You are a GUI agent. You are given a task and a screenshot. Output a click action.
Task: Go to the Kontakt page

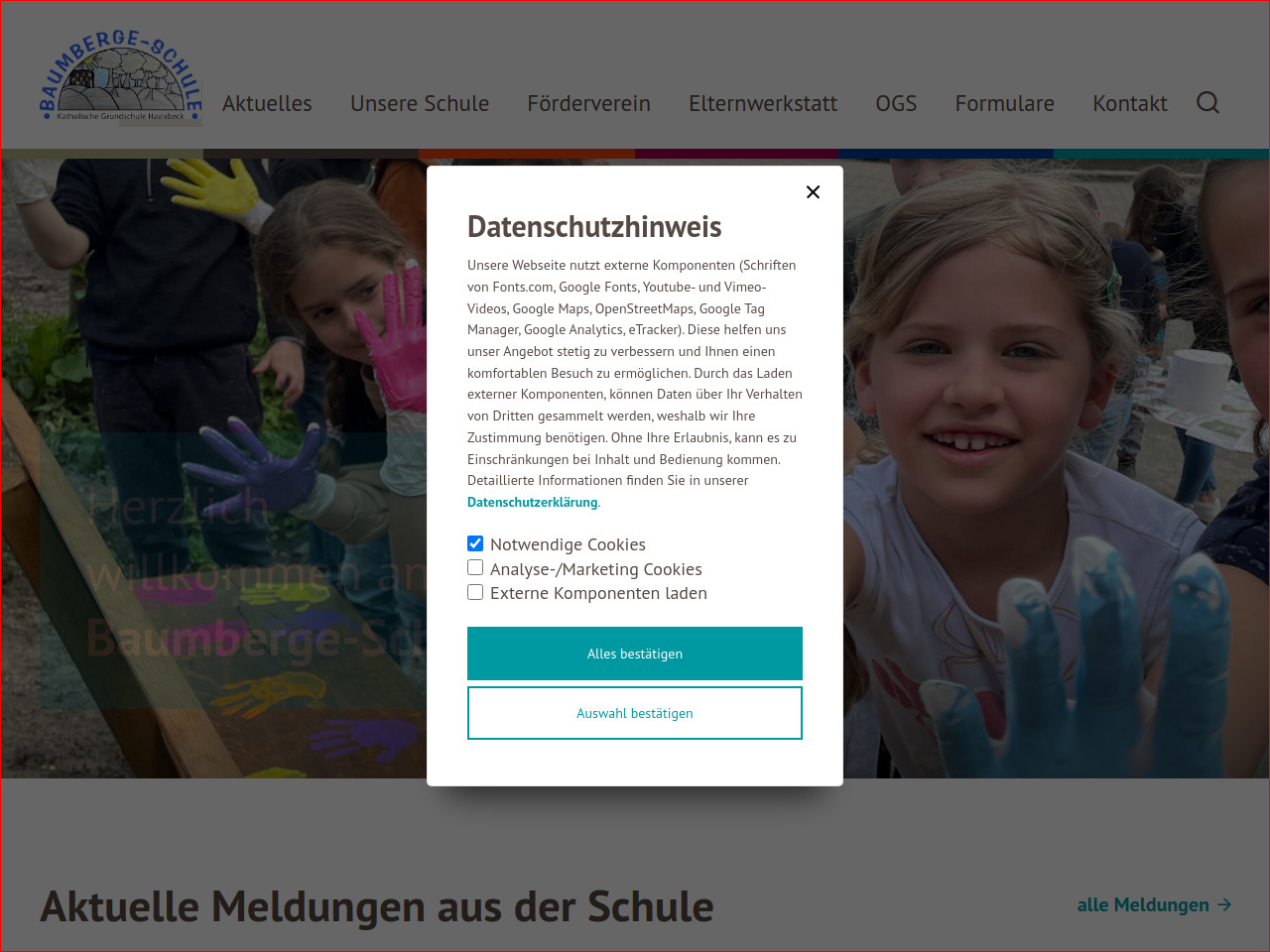[1130, 103]
